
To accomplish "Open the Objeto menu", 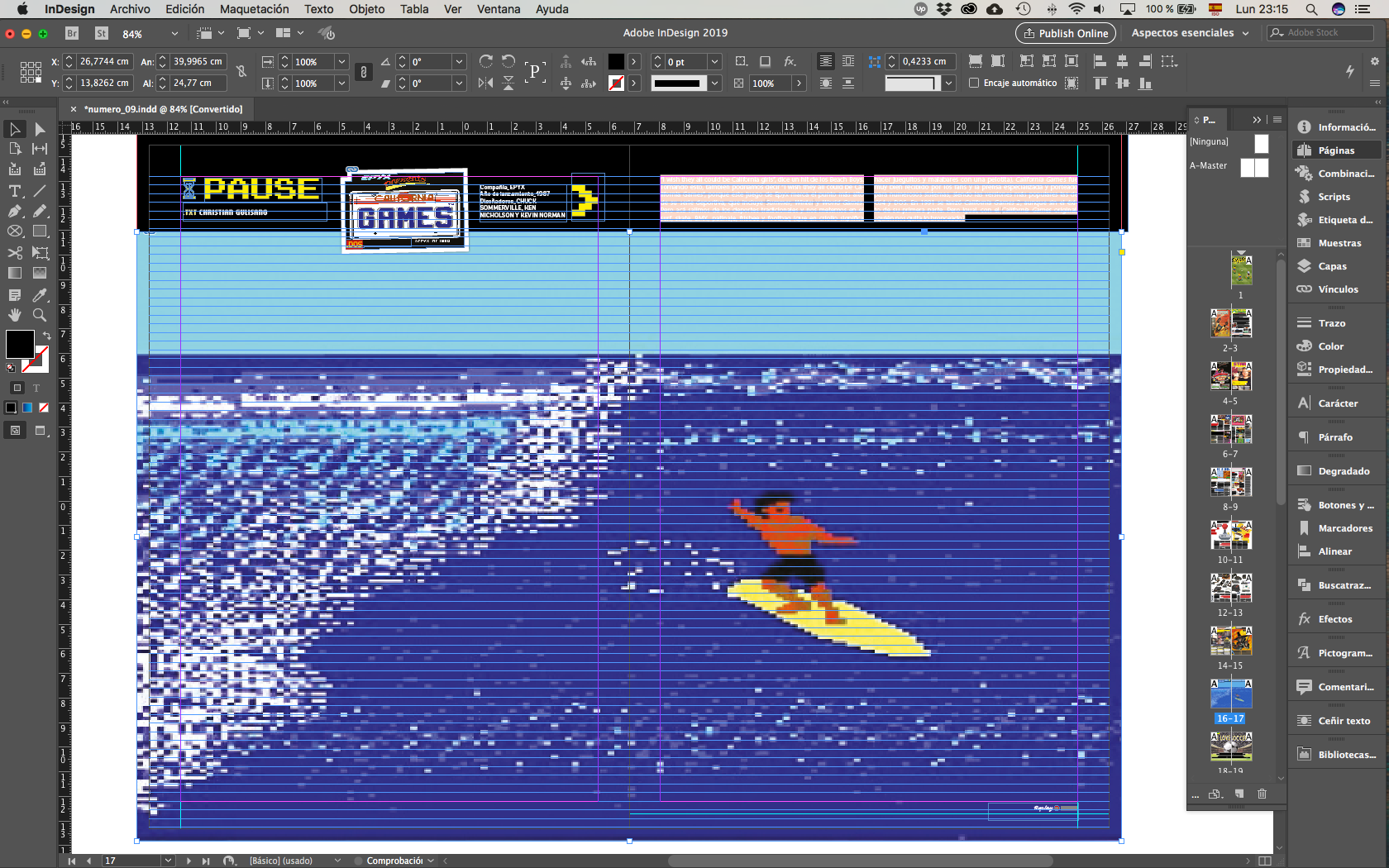I will [x=366, y=9].
